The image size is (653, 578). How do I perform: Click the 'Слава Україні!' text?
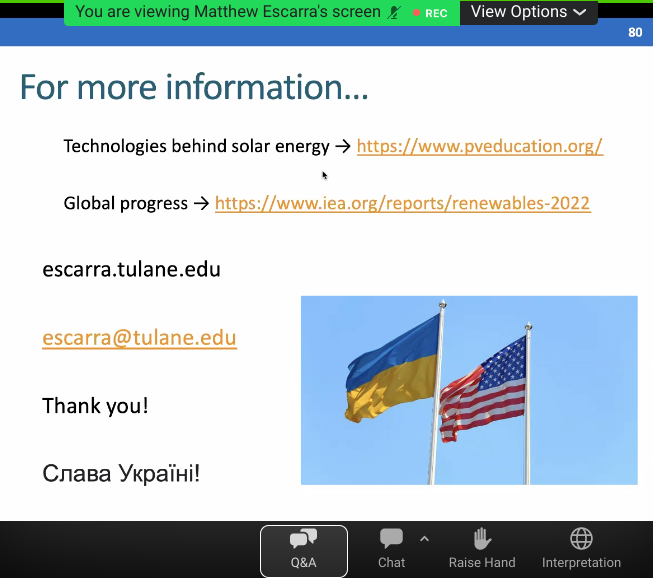coord(121,473)
